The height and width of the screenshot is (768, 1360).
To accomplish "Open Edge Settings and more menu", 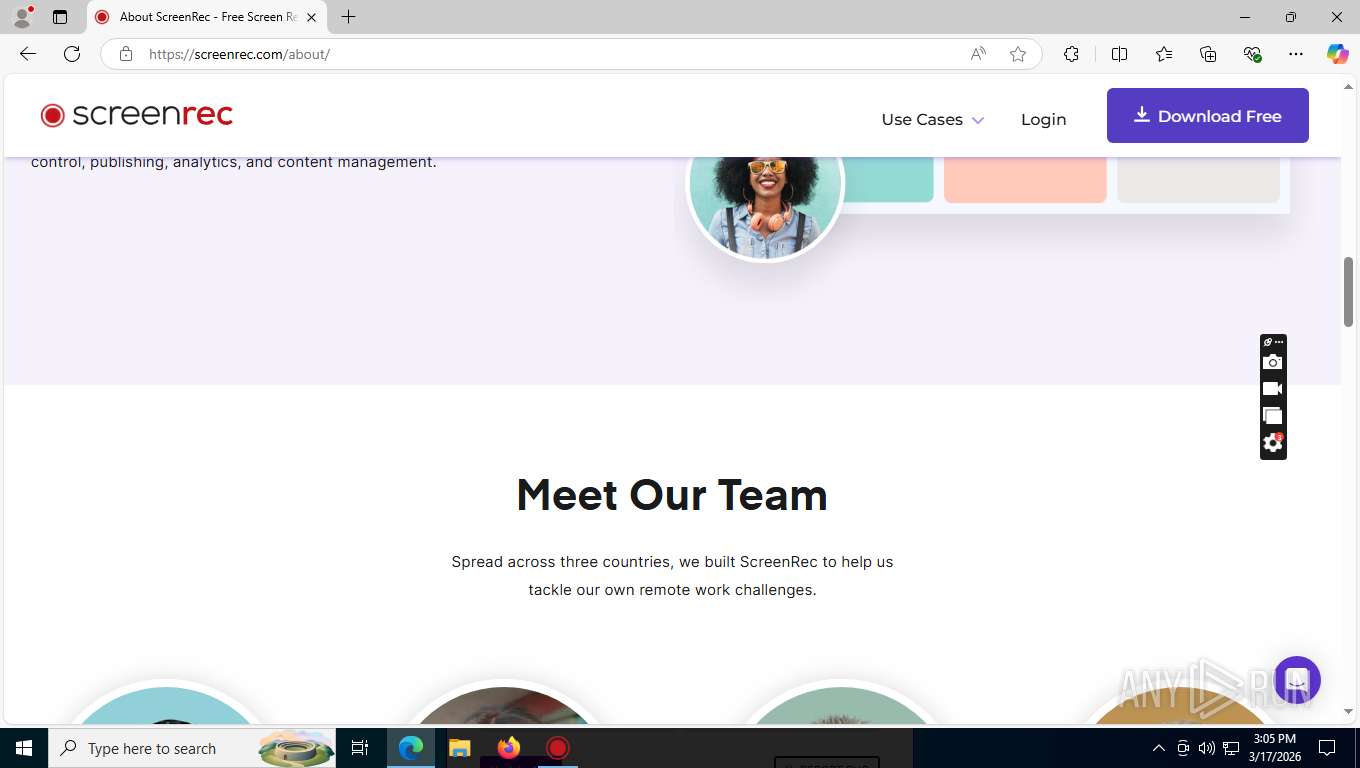I will coord(1296,54).
